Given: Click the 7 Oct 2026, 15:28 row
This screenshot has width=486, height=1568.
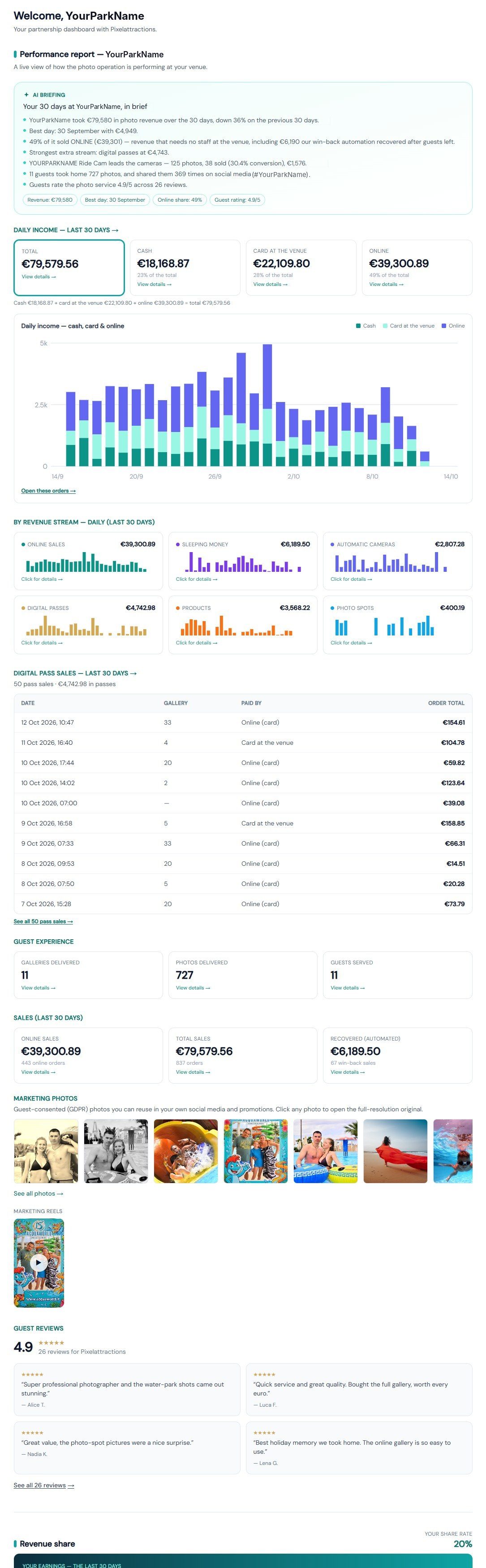Looking at the screenshot, I should pos(243,904).
